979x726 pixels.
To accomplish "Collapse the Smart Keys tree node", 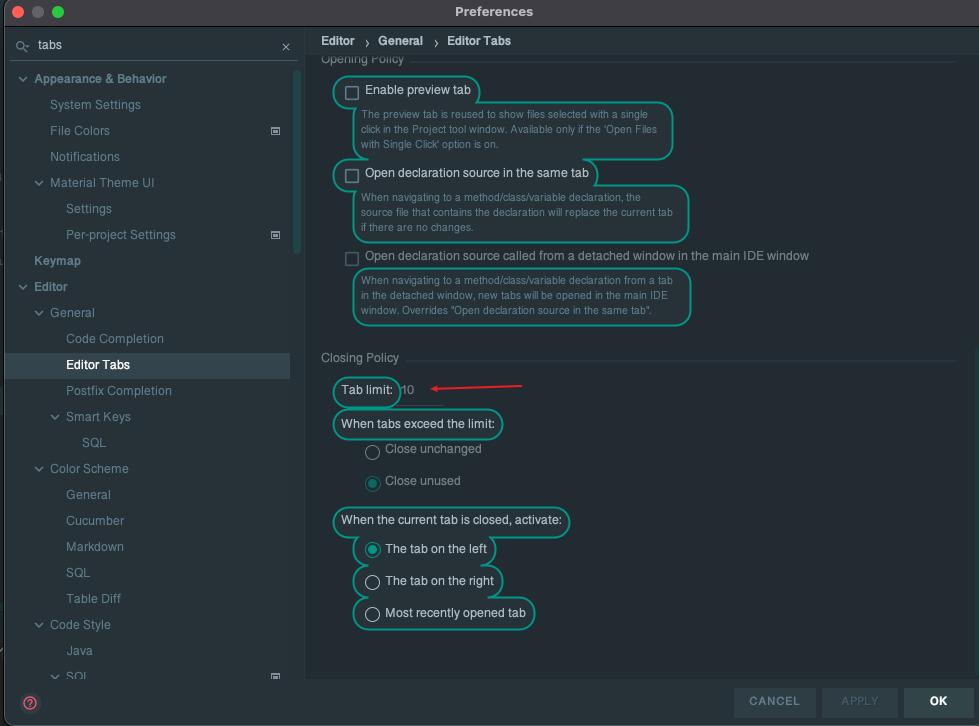I will 56,417.
